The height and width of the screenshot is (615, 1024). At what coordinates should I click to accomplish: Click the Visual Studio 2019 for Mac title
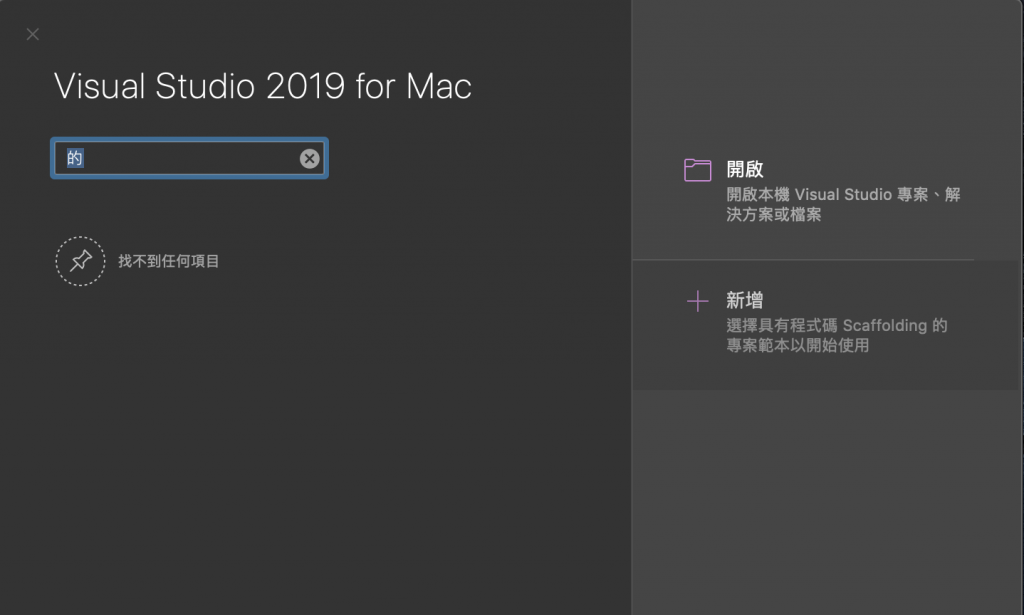(x=262, y=87)
